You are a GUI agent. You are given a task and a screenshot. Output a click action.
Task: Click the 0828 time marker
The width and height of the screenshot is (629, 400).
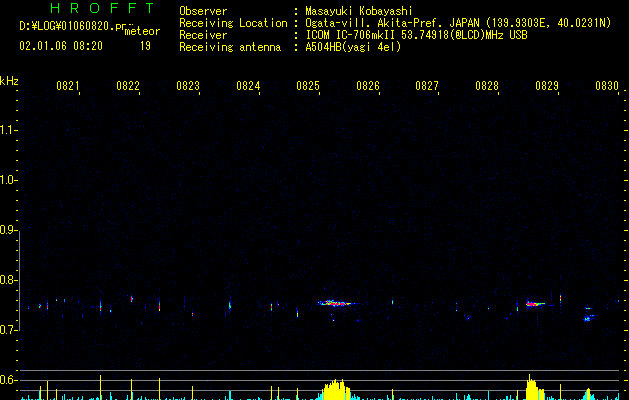[487, 86]
